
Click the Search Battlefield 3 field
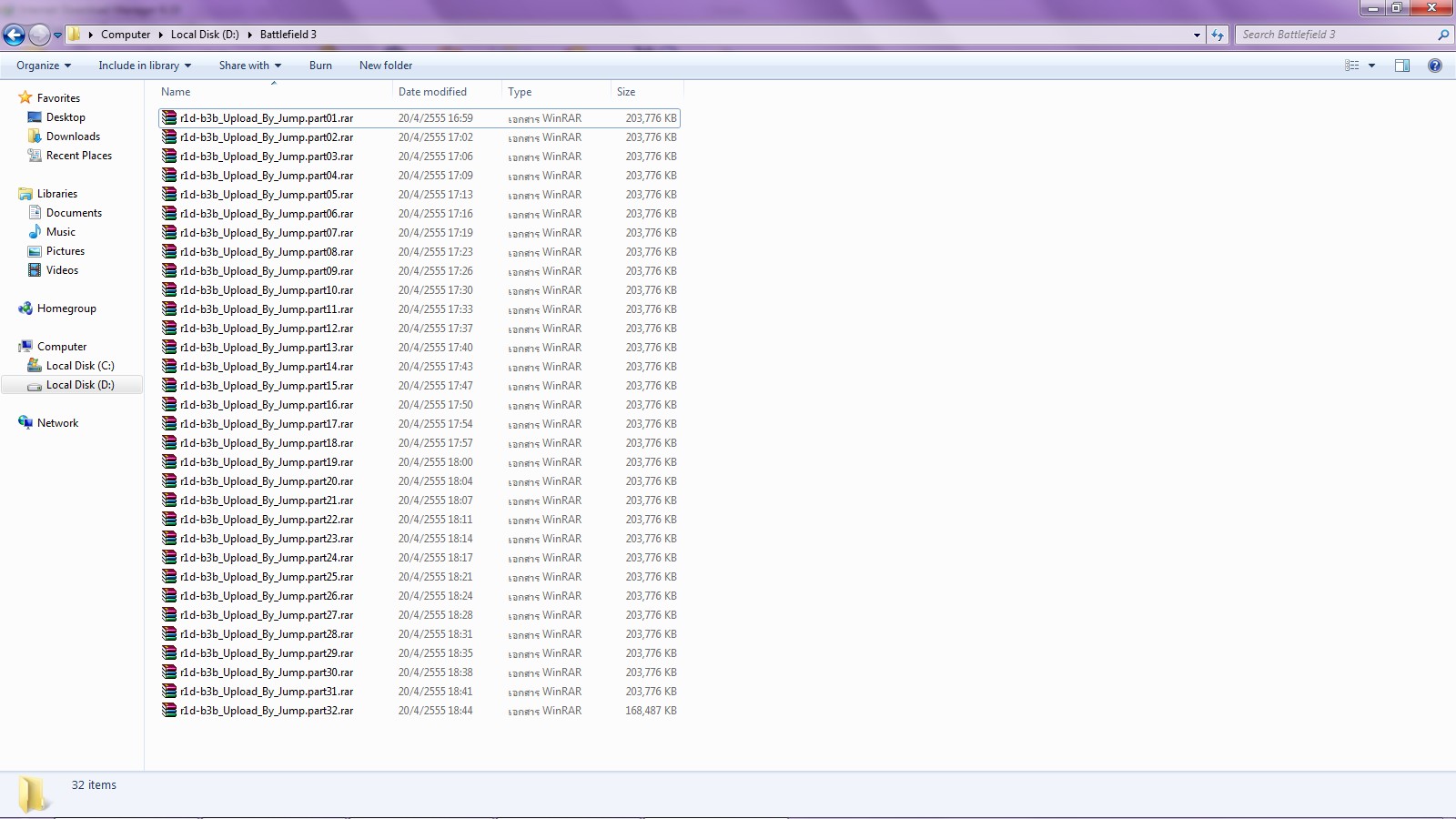pos(1338,35)
